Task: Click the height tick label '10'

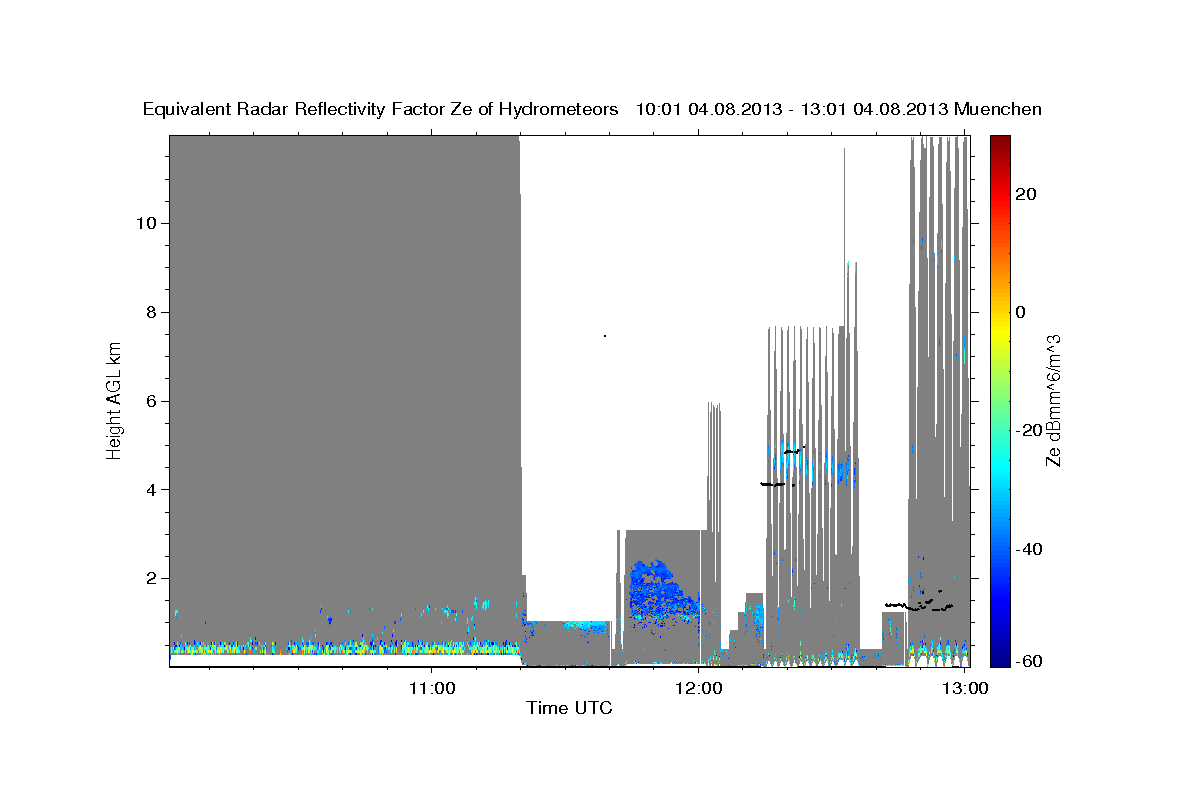Action: 145,223
